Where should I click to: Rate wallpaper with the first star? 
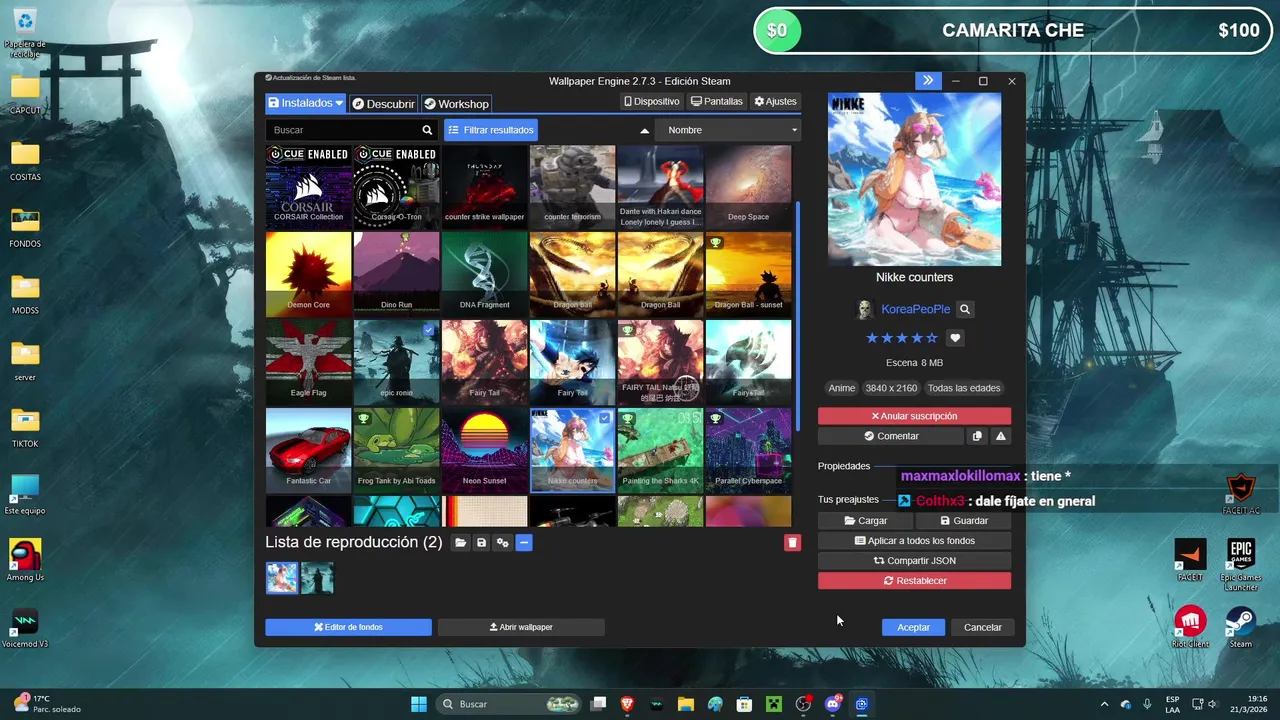click(872, 338)
